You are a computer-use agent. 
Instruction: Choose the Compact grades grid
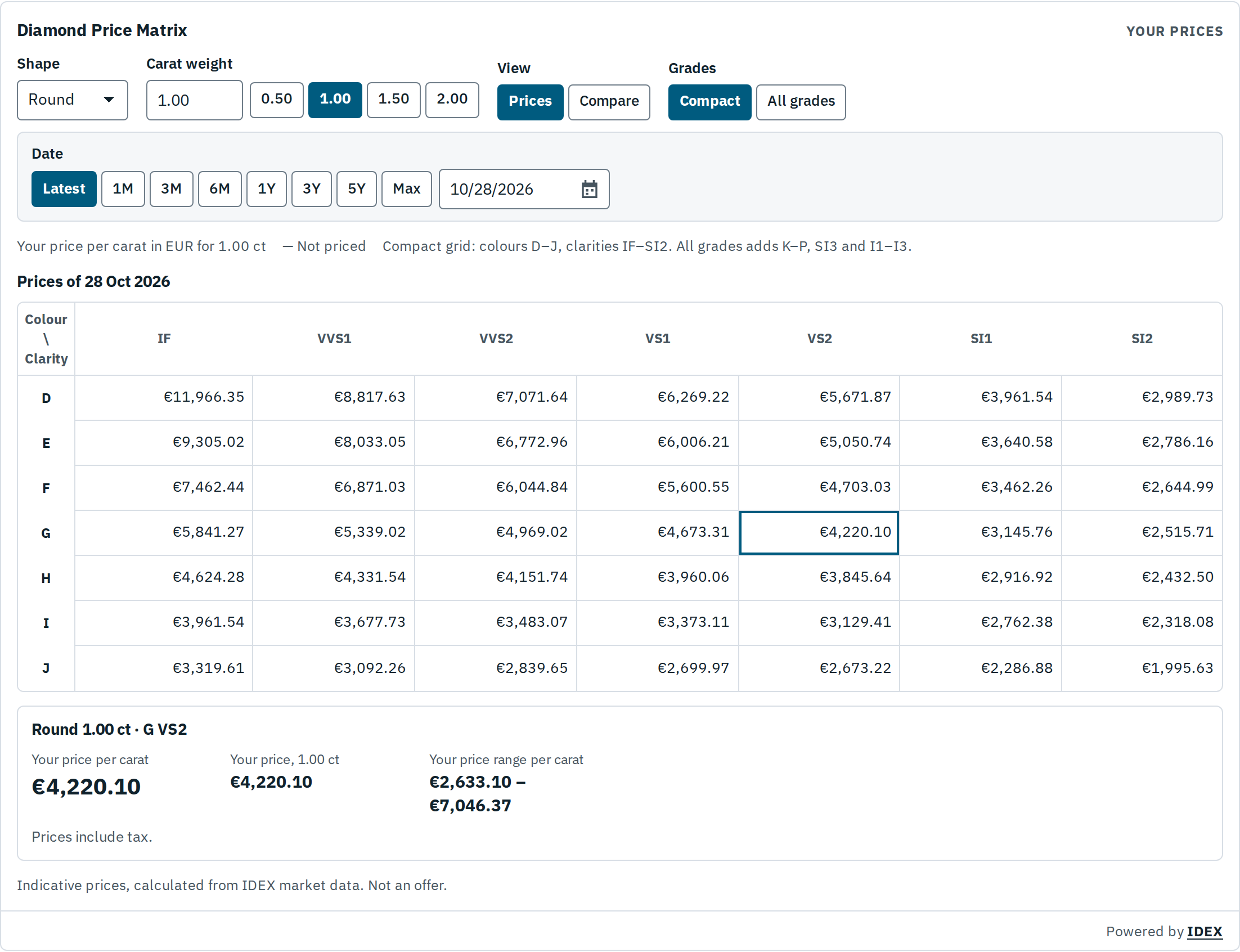[x=710, y=102]
